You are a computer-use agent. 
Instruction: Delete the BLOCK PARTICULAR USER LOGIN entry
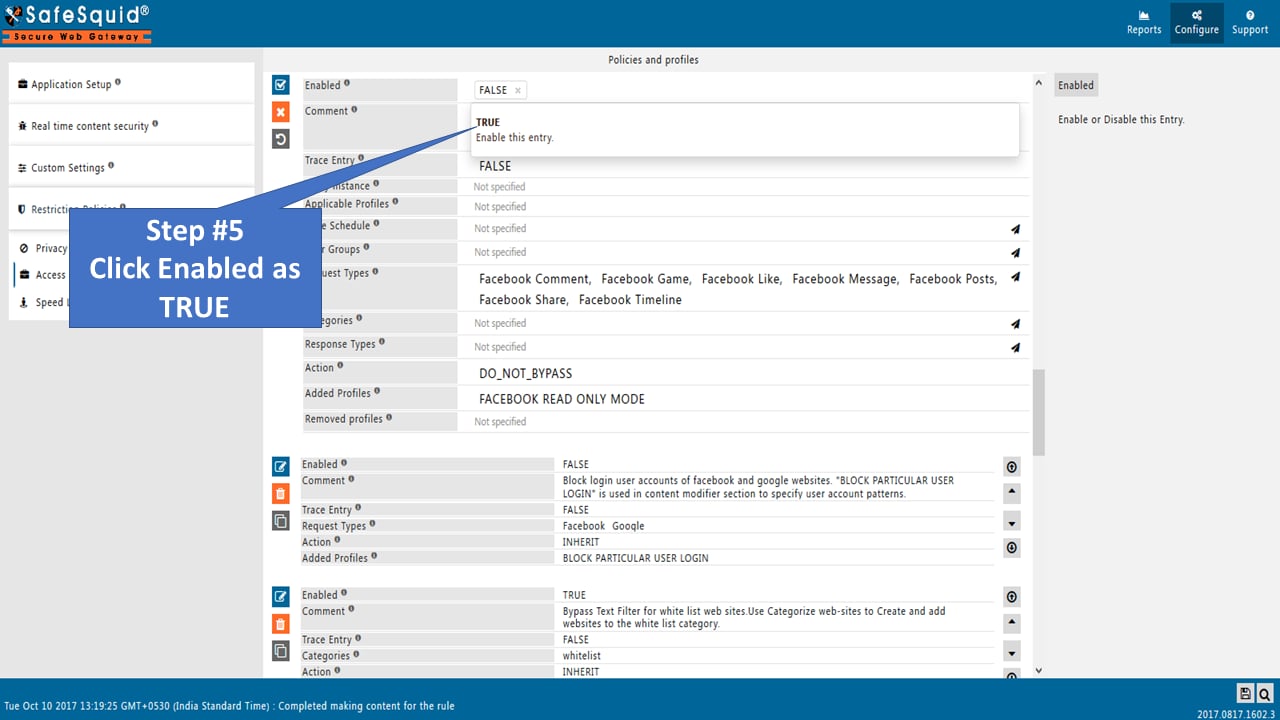(x=281, y=493)
